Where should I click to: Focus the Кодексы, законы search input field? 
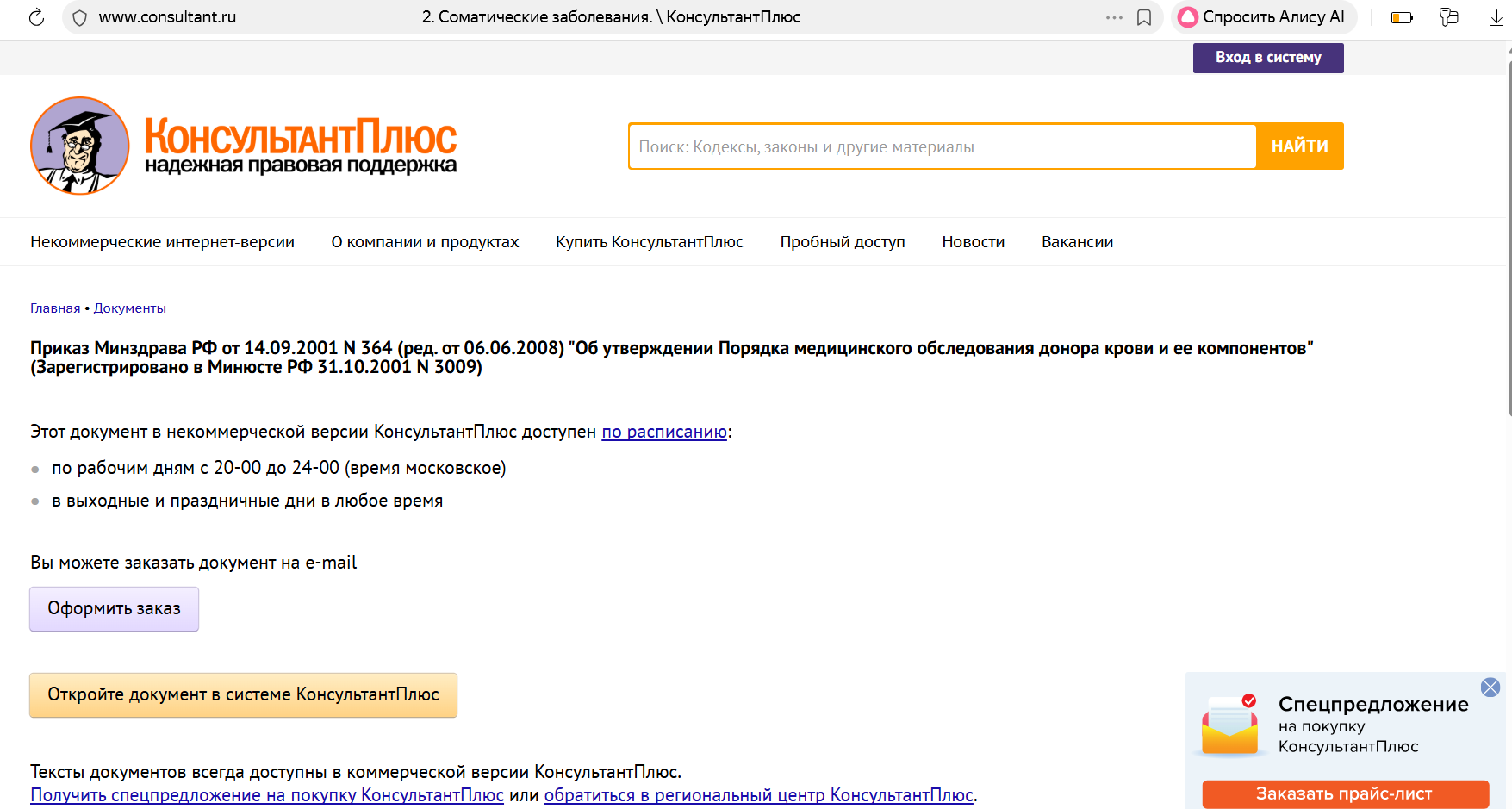click(x=942, y=146)
